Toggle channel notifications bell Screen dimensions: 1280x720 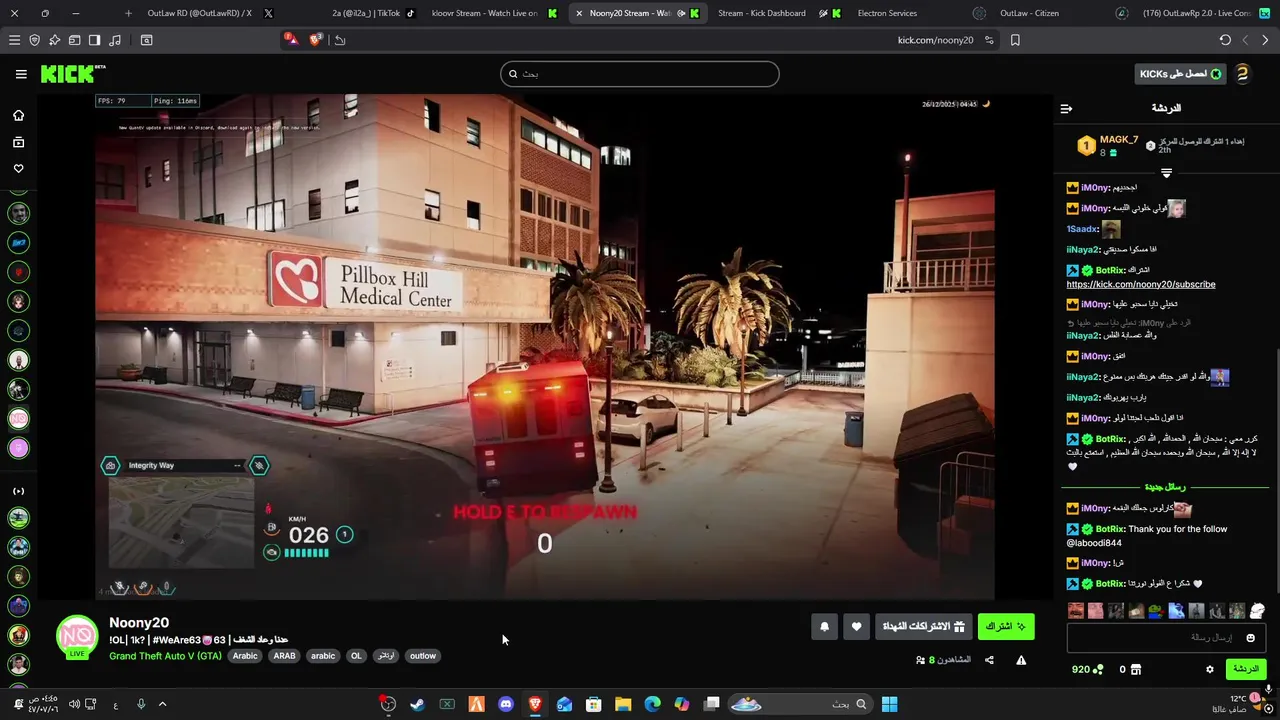click(x=824, y=627)
